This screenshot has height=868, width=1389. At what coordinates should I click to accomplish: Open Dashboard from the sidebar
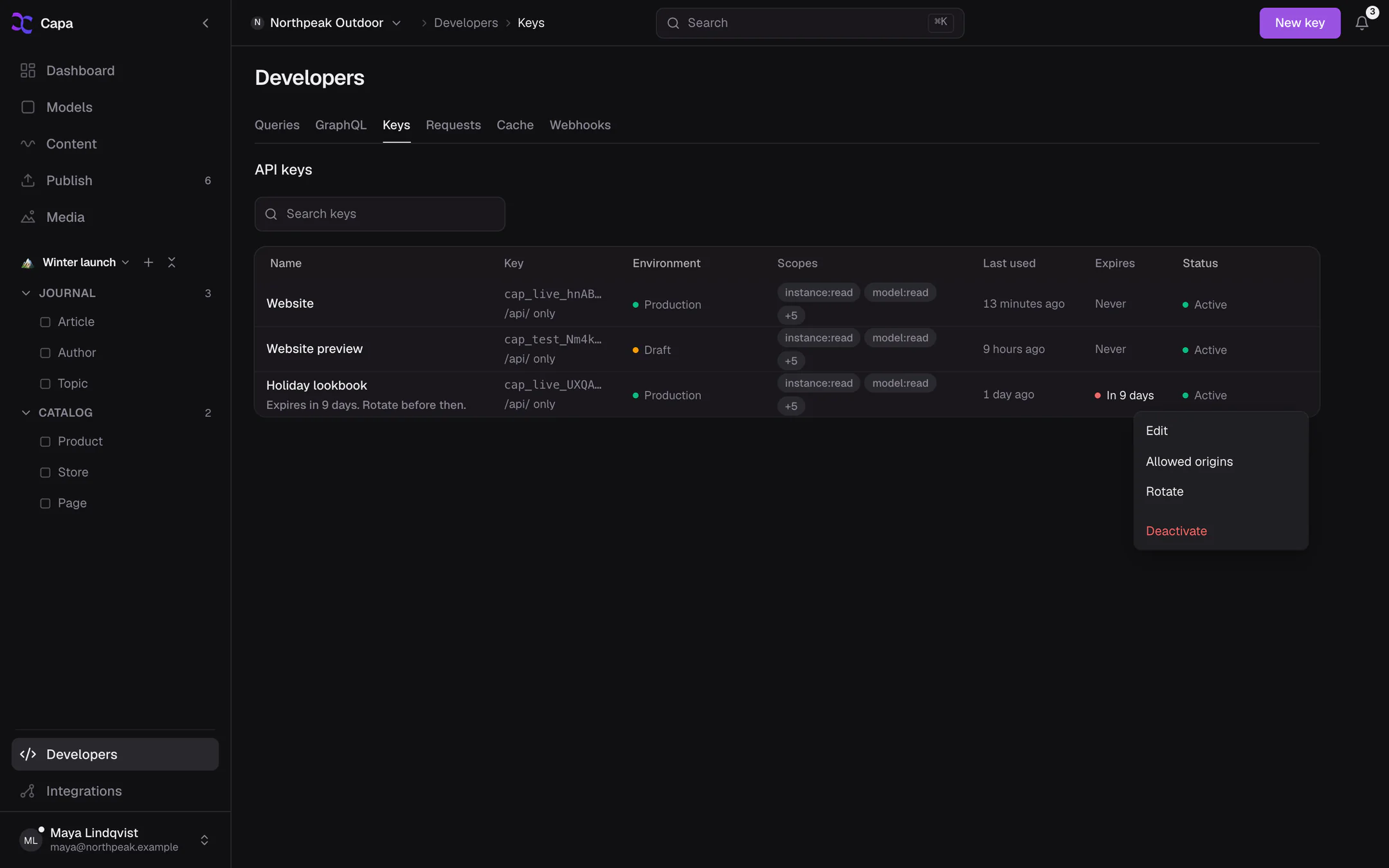click(116, 71)
